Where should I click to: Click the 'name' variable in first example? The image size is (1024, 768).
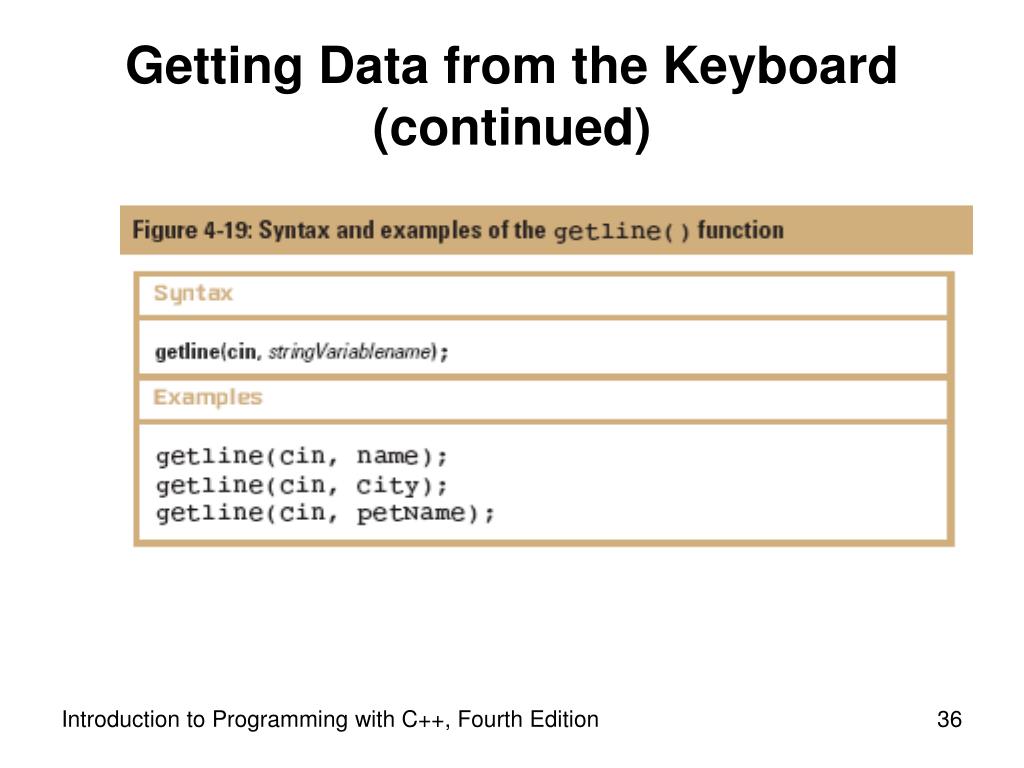click(387, 456)
